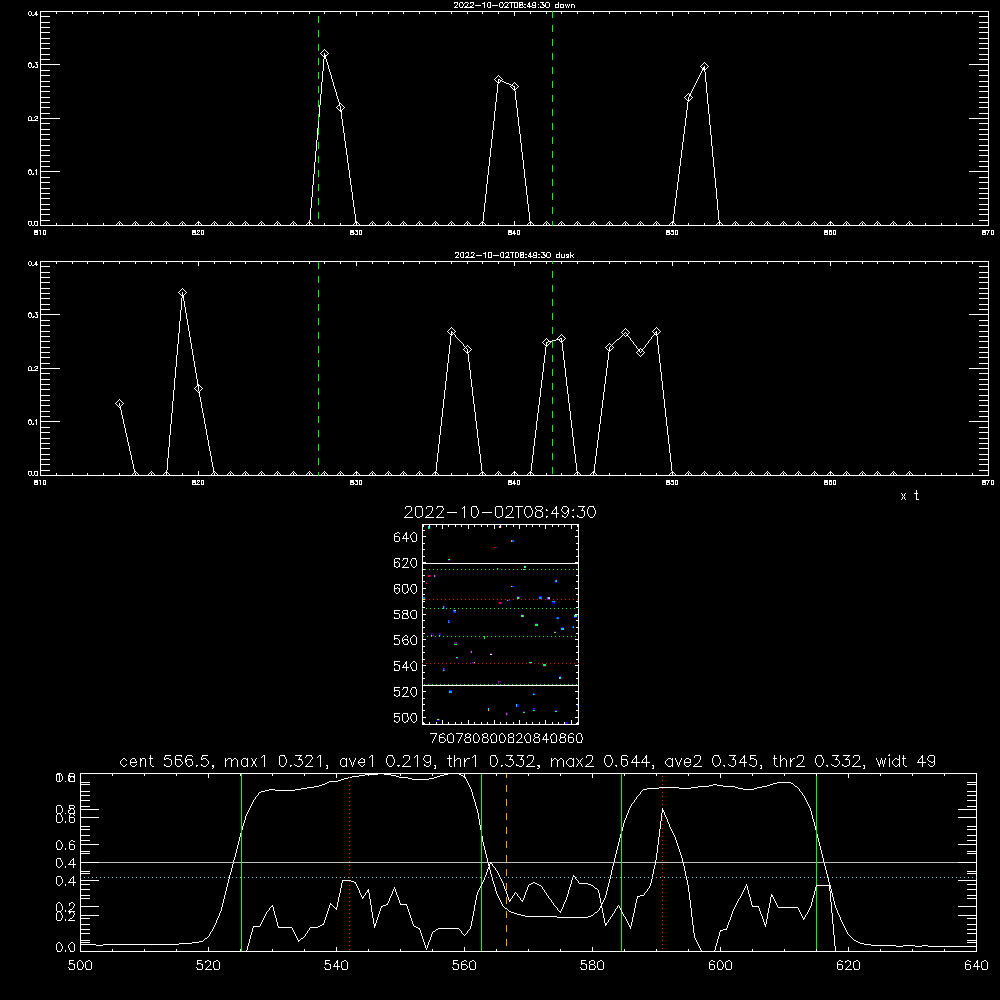This screenshot has height=1000, width=1000.
Task: Click the 'ave1 0.219' value in stats line
Action: [x=386, y=761]
